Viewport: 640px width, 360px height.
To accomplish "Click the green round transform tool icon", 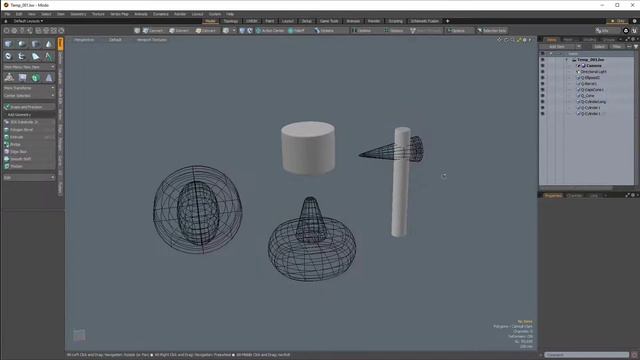I will [36, 78].
